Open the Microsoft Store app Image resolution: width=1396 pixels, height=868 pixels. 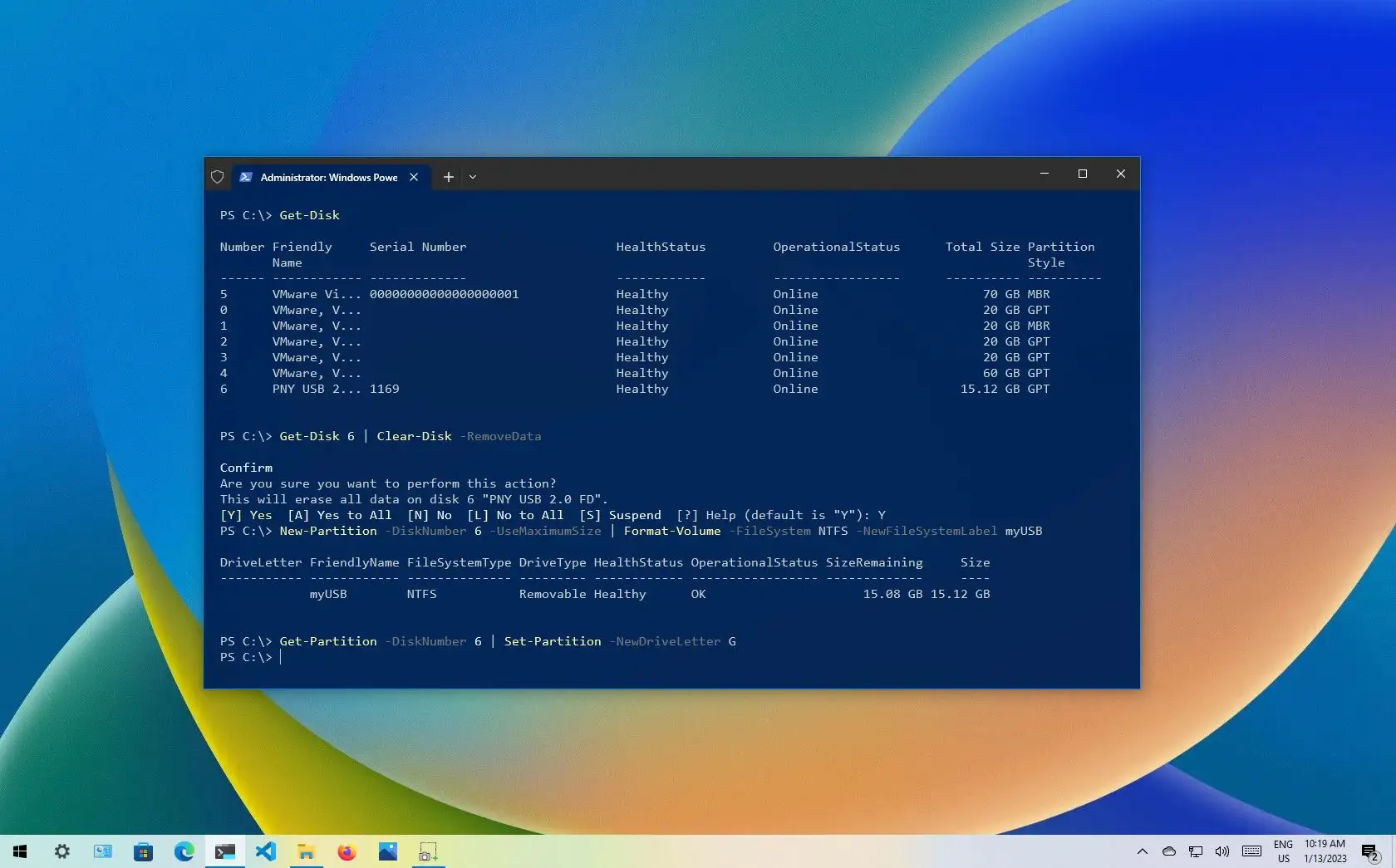click(143, 852)
